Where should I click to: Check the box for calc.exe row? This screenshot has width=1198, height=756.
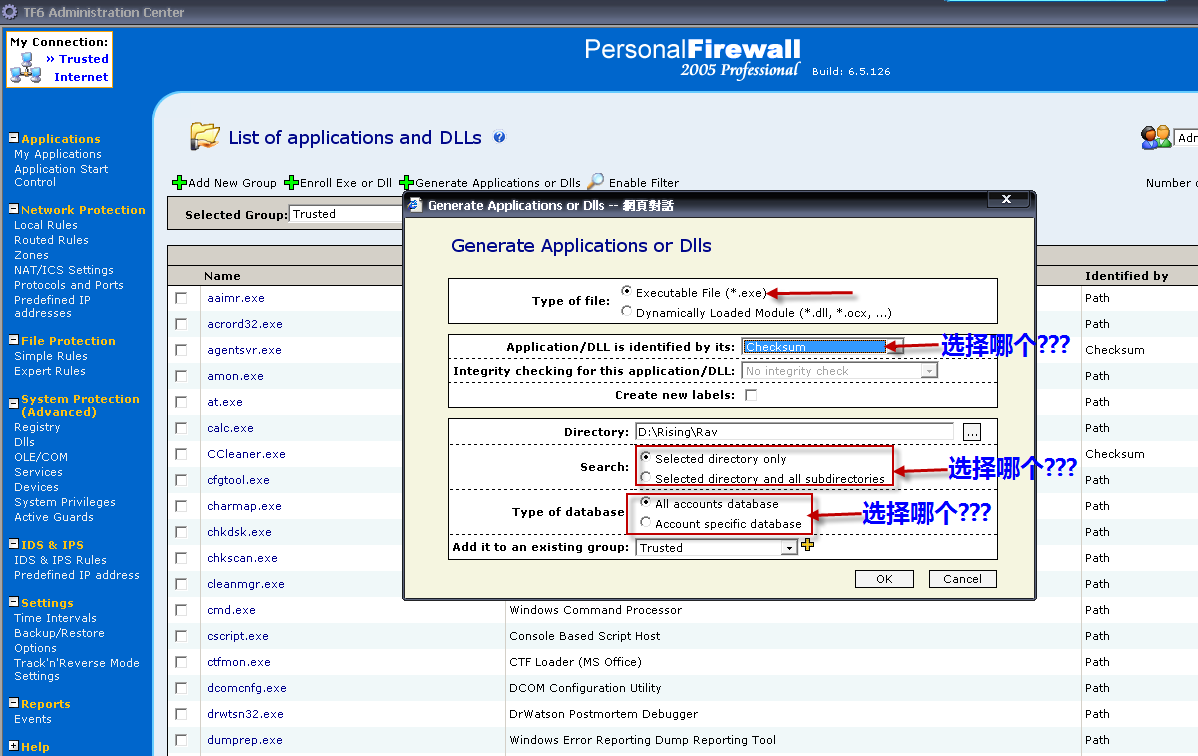pyautogui.click(x=181, y=428)
